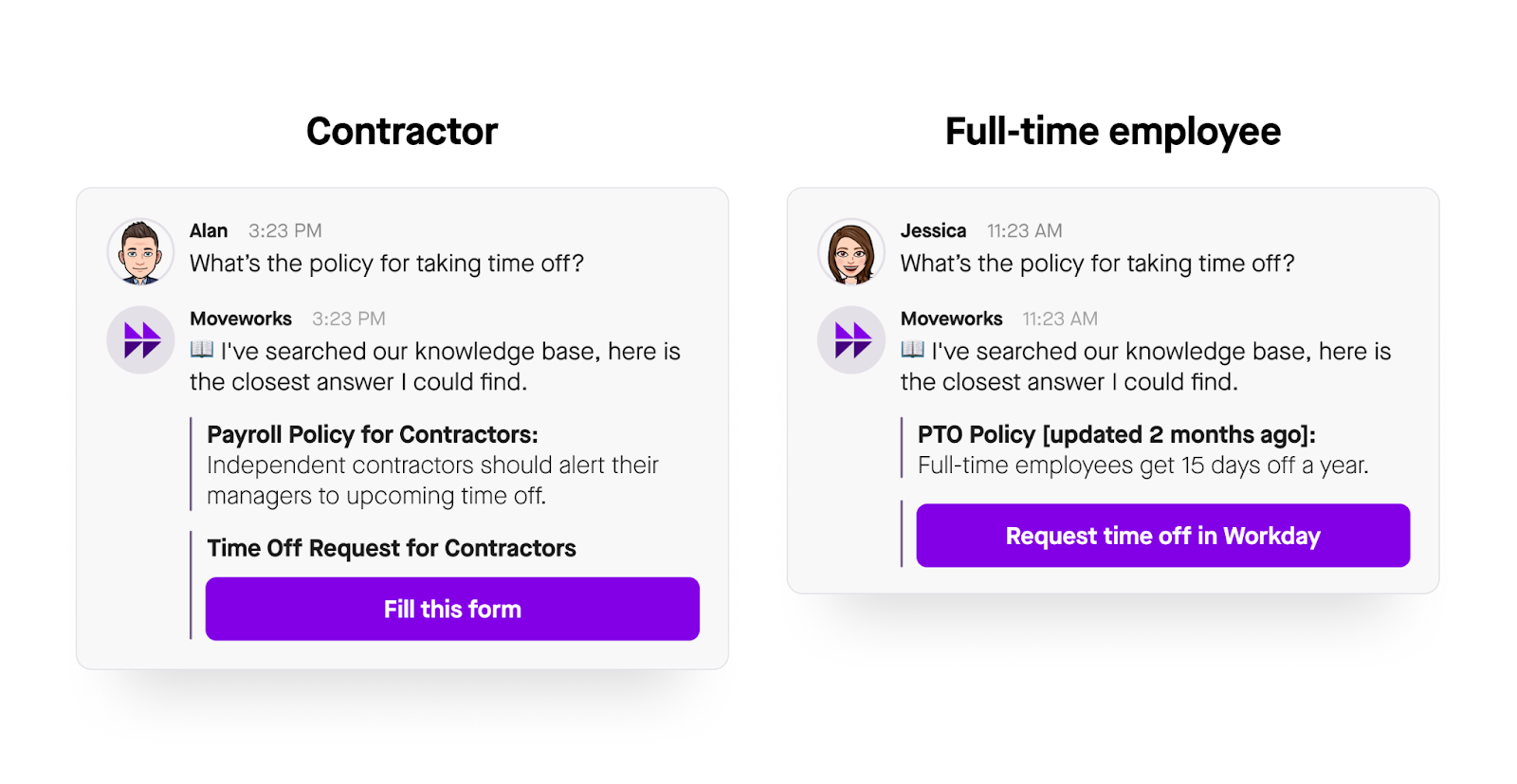Viewport: 1517px width, 784px height.
Task: Click the Fill this form button
Action: [451, 609]
